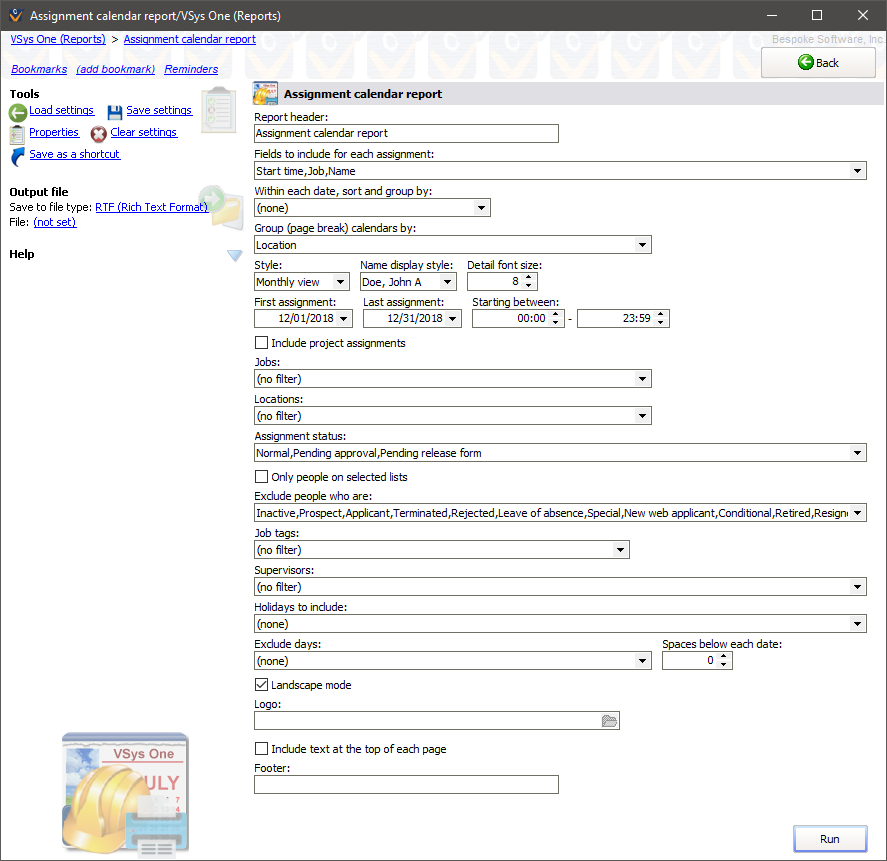Expand the Jobs filter dropdown

(x=643, y=378)
